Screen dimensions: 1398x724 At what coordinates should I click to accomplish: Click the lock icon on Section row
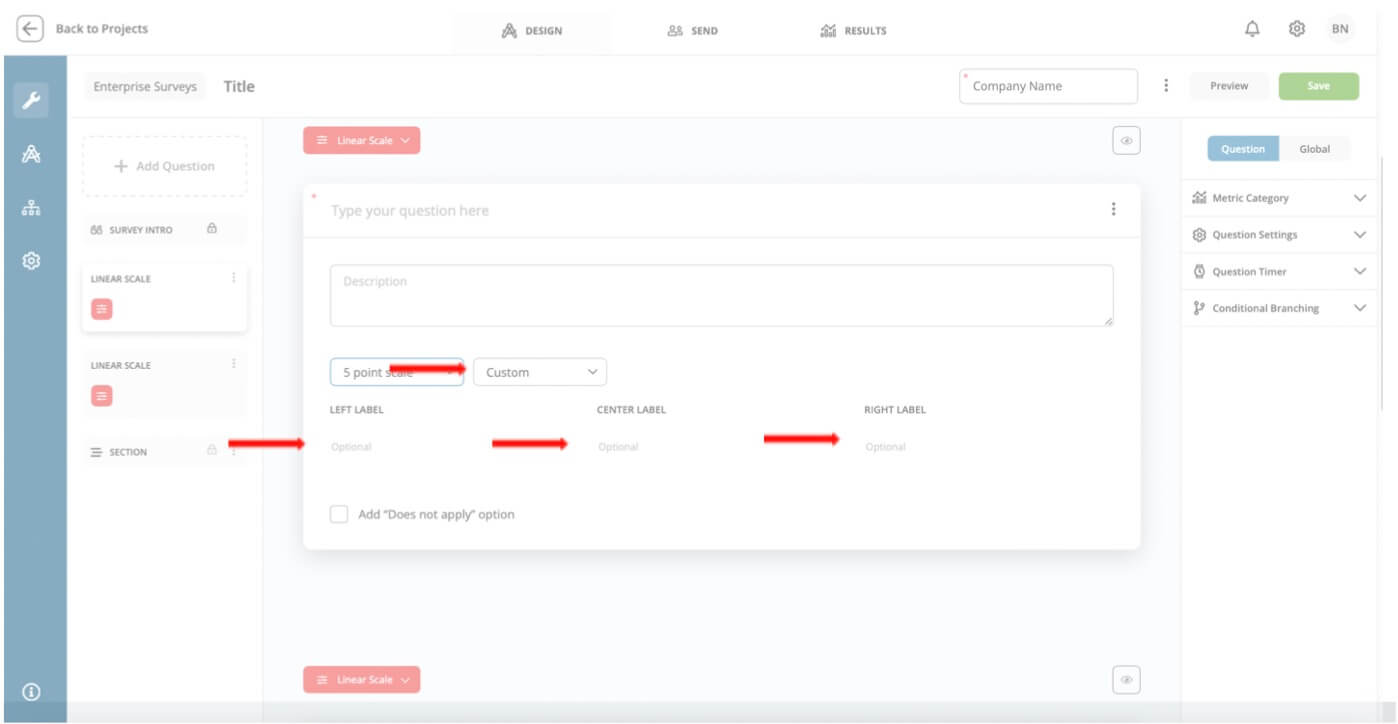pos(212,451)
